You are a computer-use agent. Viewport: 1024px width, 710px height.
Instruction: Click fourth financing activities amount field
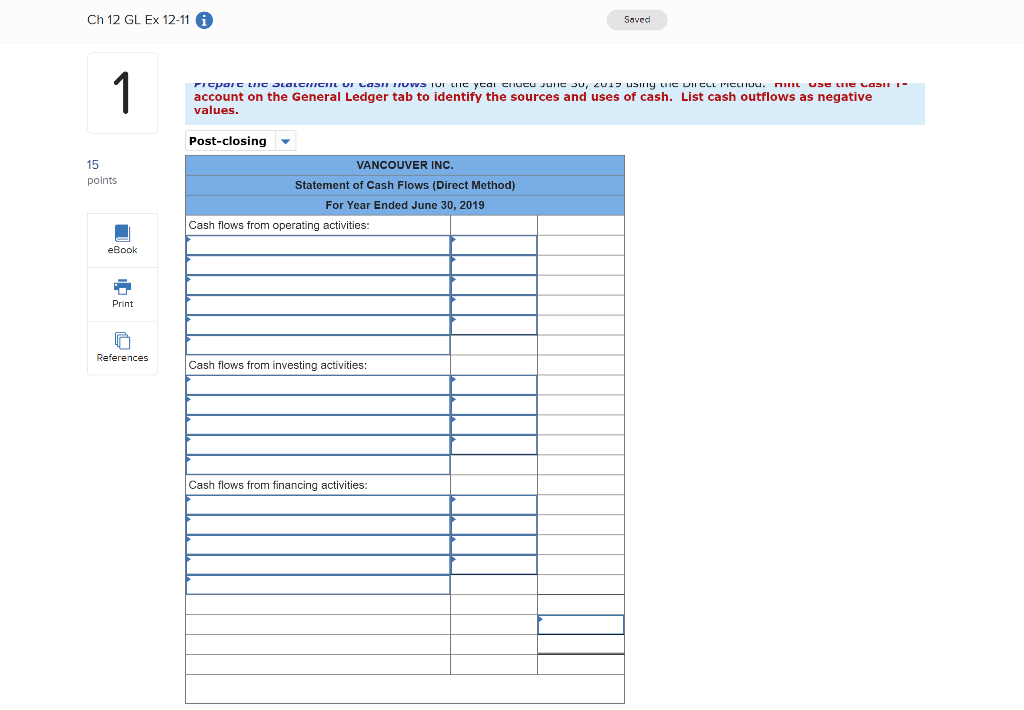[x=494, y=564]
